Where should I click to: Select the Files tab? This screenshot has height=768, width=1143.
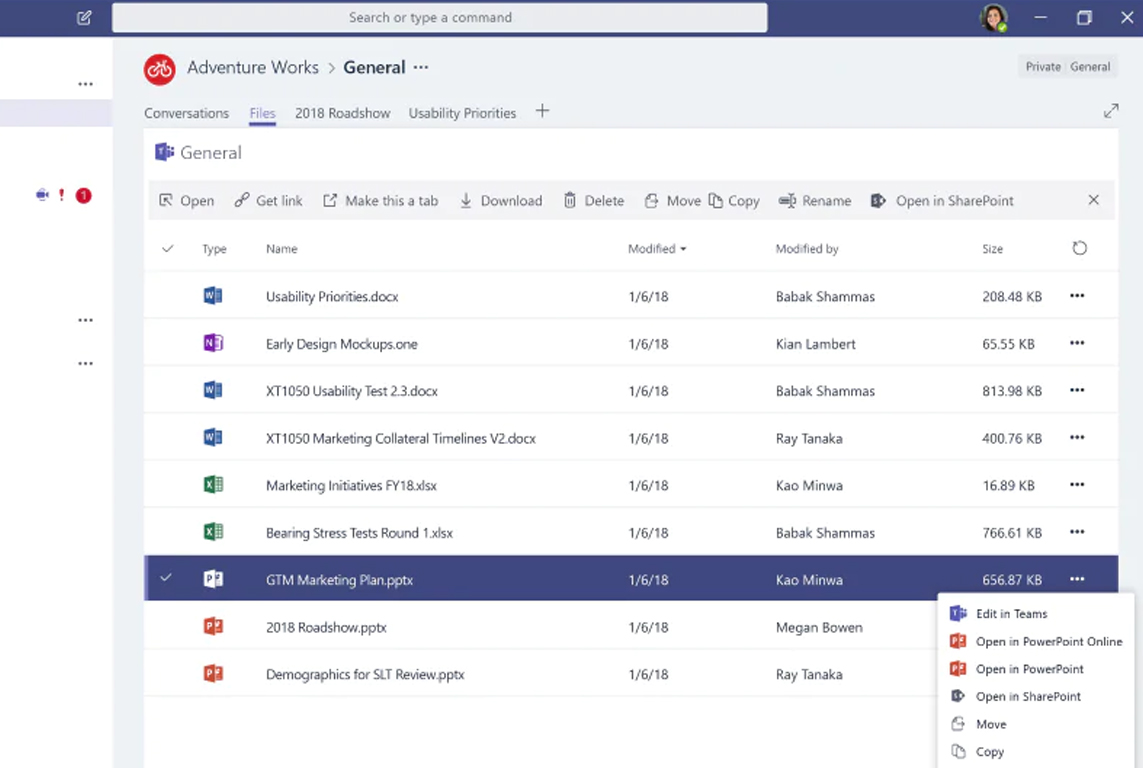pyautogui.click(x=262, y=113)
